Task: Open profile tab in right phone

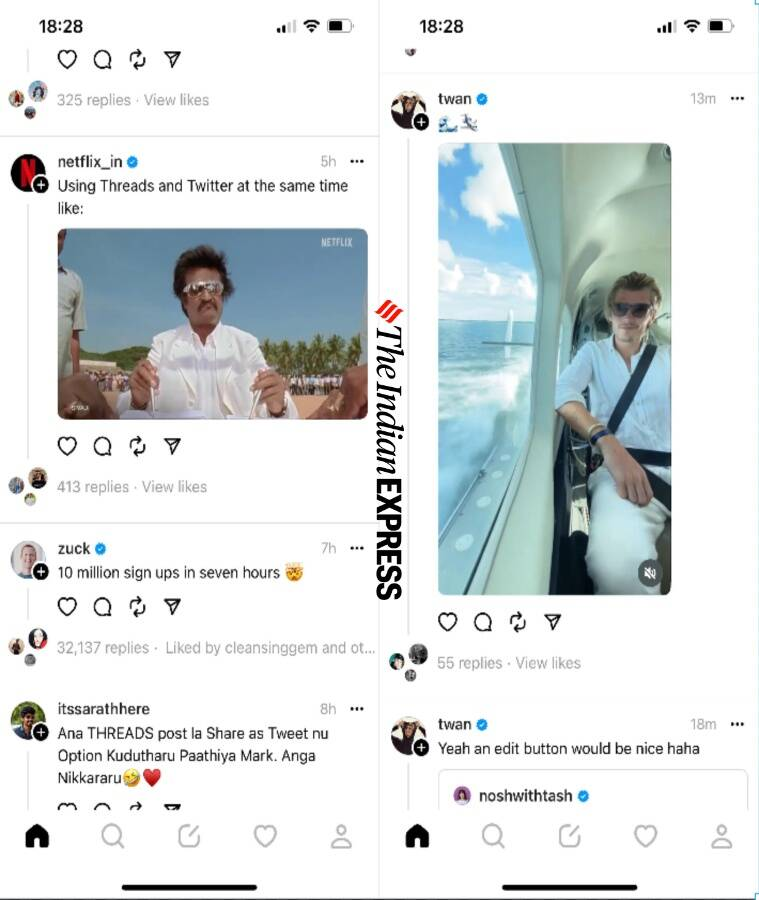Action: 722,836
